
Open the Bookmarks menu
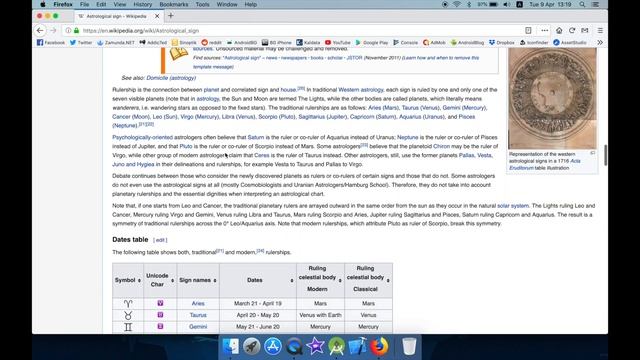(174, 4)
